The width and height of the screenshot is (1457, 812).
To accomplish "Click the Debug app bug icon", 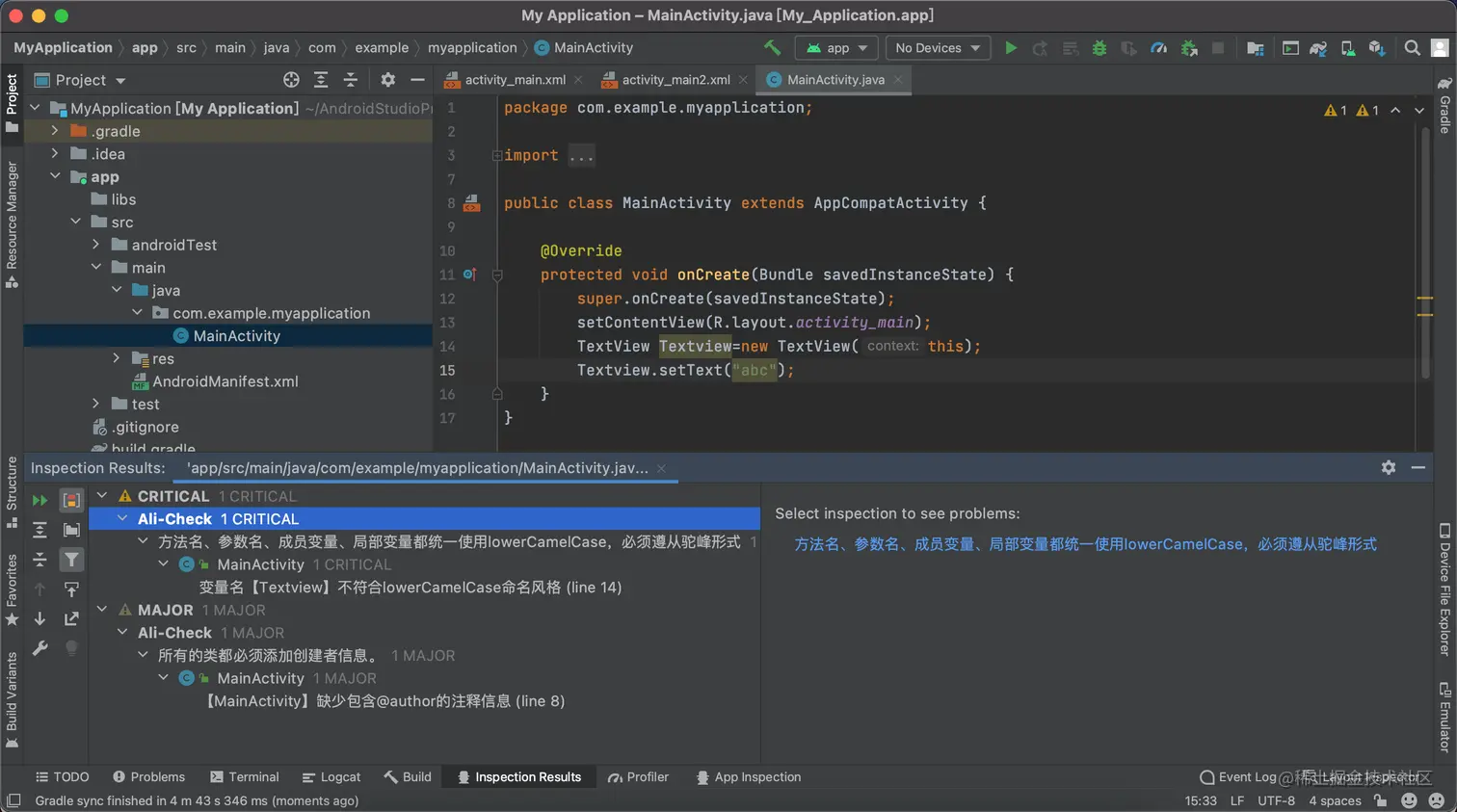I will pos(1099,47).
